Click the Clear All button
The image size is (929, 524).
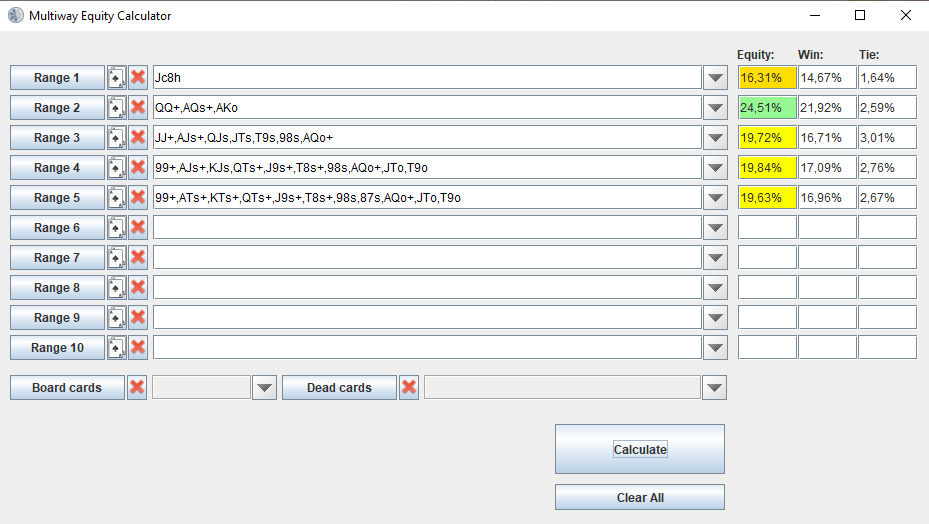640,497
